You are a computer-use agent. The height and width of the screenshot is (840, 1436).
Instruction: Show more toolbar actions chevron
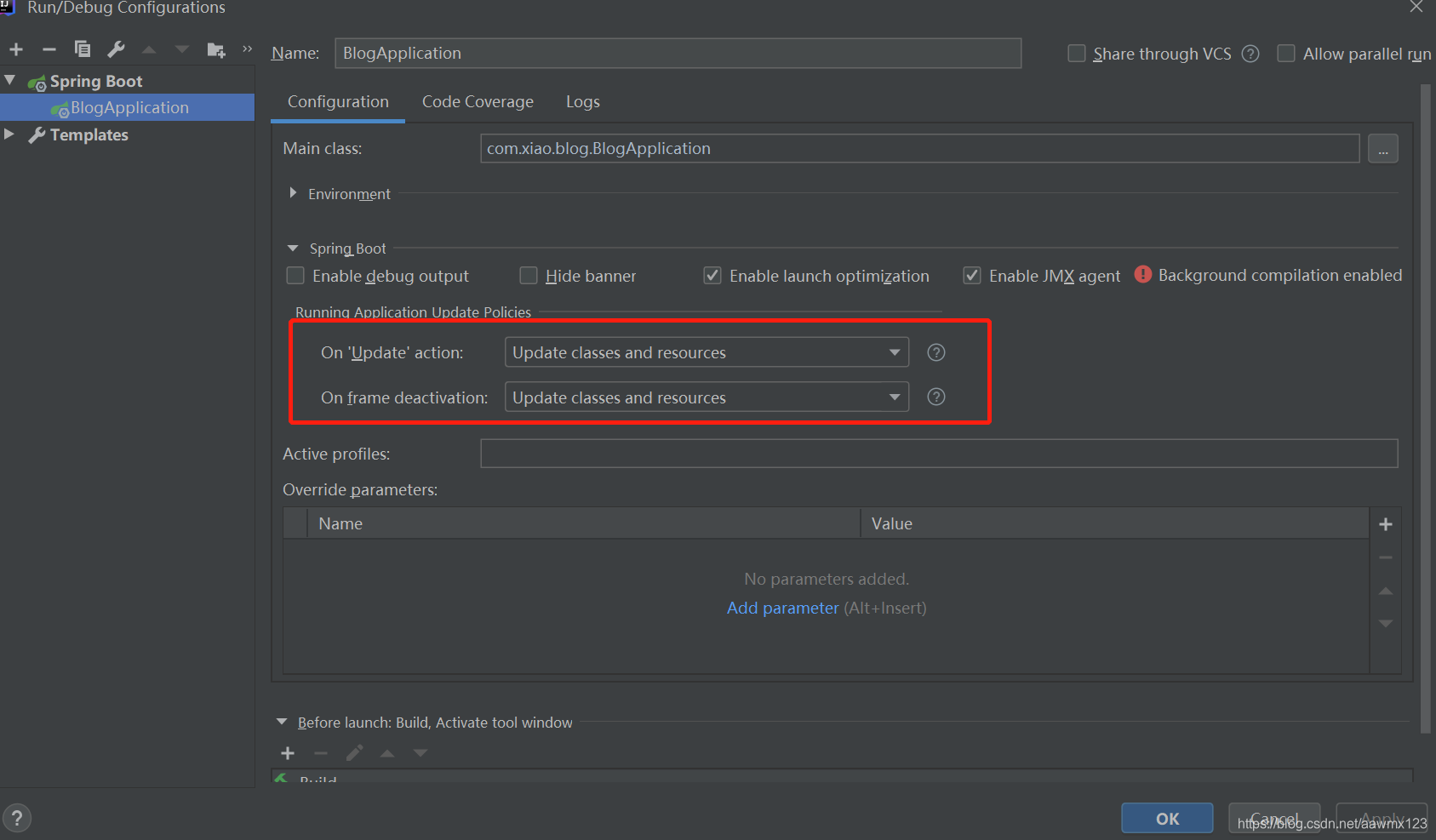tap(248, 49)
